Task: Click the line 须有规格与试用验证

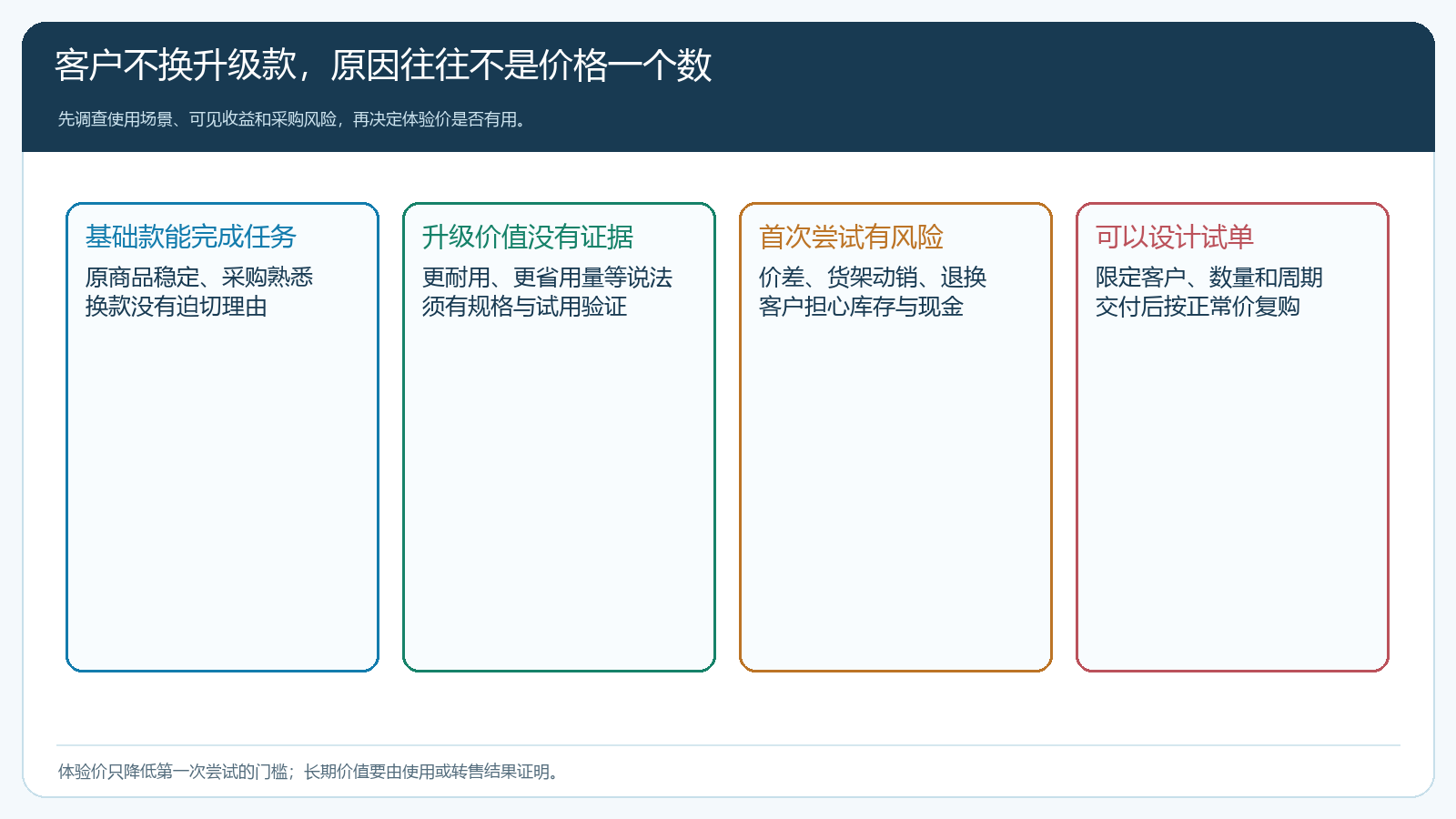Action: [x=524, y=307]
